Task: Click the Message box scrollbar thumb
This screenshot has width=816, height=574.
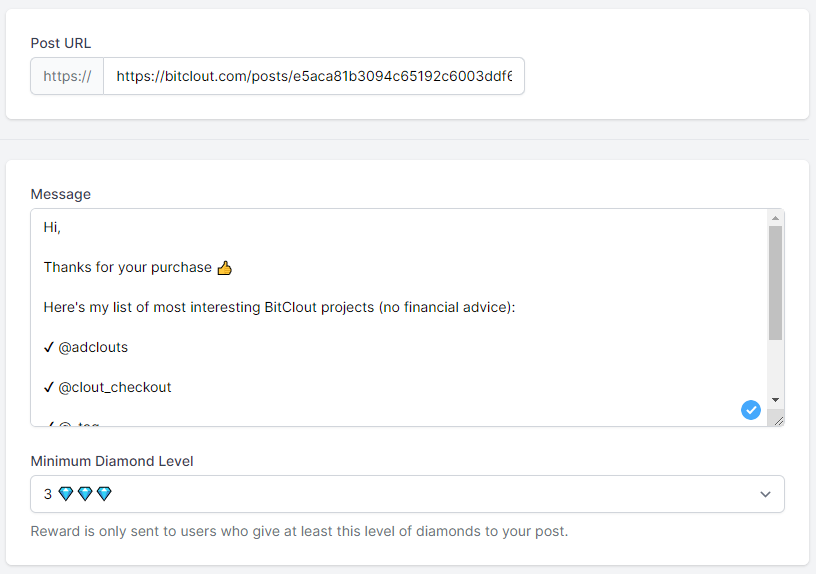Action: pyautogui.click(x=775, y=282)
